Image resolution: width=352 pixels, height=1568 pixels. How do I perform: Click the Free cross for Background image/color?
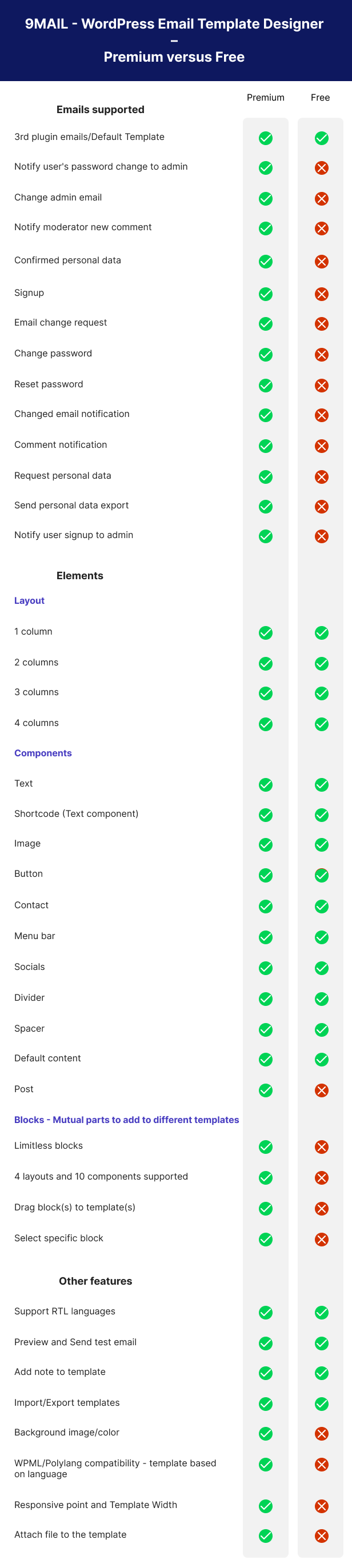(322, 1434)
